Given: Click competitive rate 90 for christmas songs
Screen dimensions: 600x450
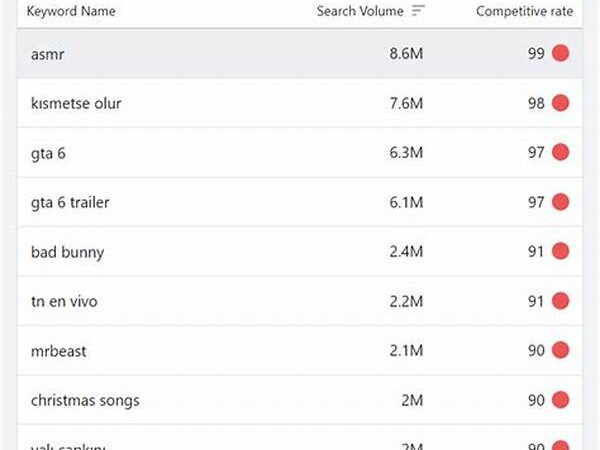Looking at the screenshot, I should pos(536,401).
